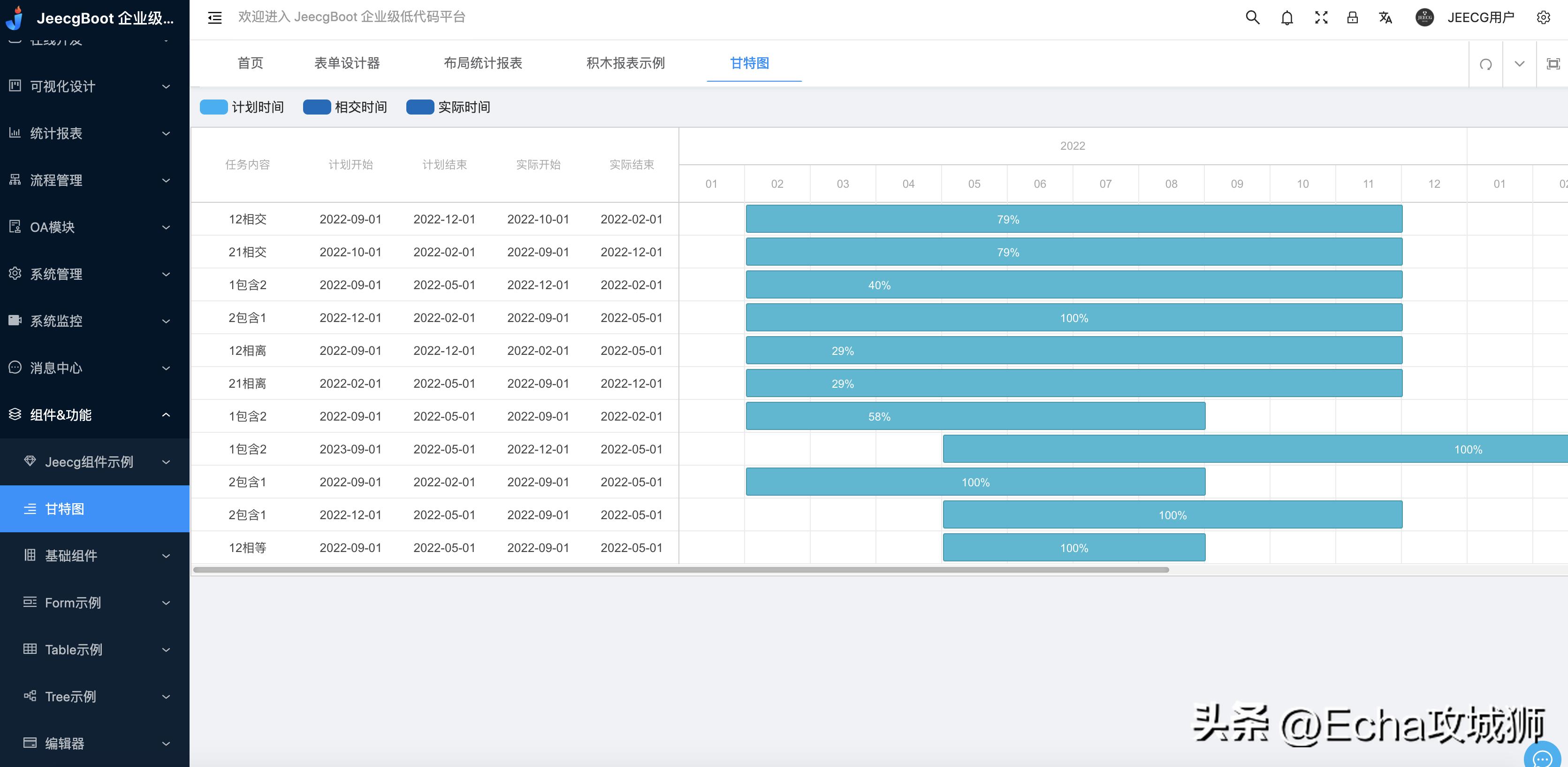Screen dimensions: 1568x767
Task: Click the collapse sidebar icon
Action: pyautogui.click(x=214, y=18)
